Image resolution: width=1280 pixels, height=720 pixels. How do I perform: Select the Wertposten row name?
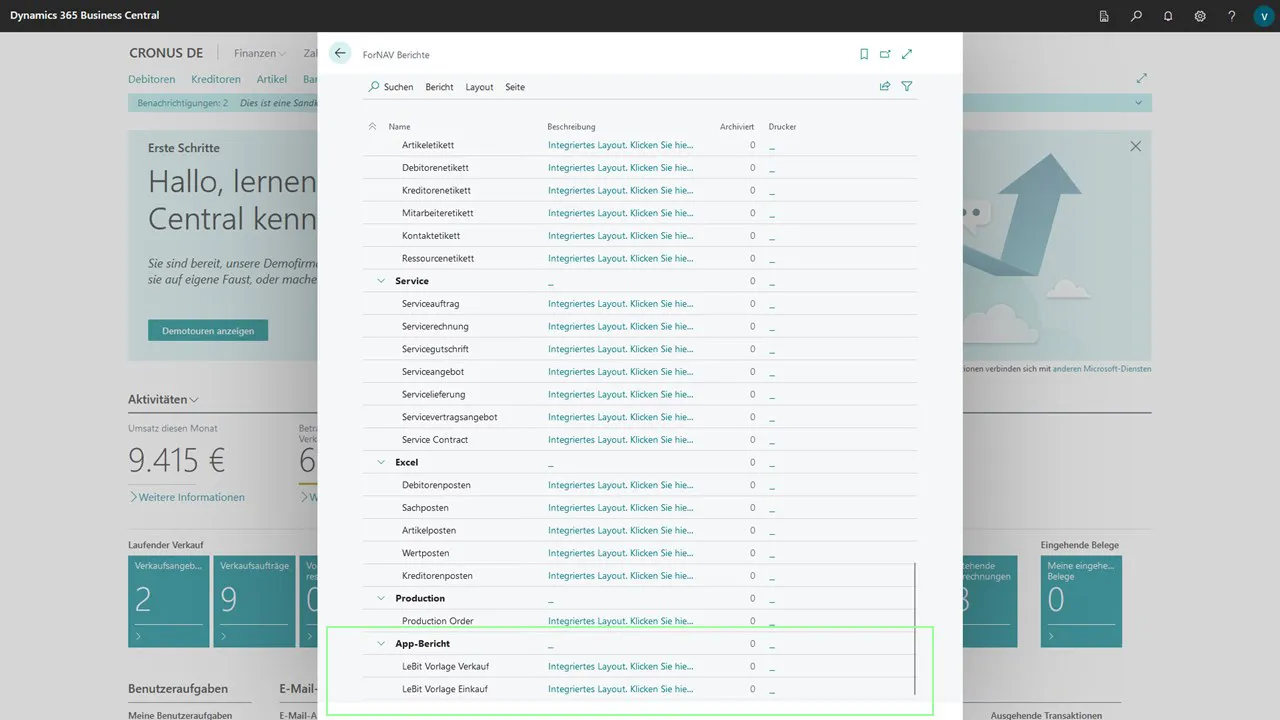[426, 553]
